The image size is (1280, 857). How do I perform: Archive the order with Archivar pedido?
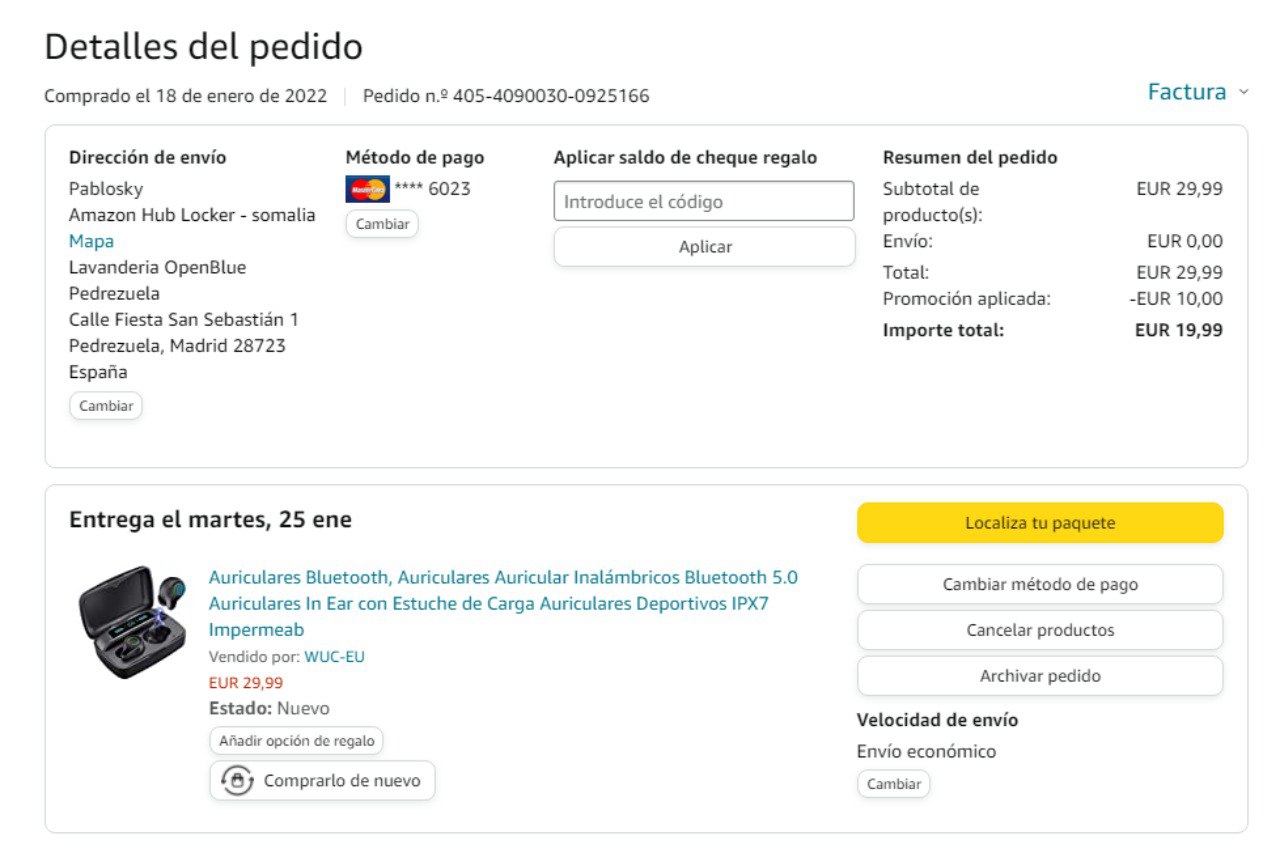coord(1040,676)
